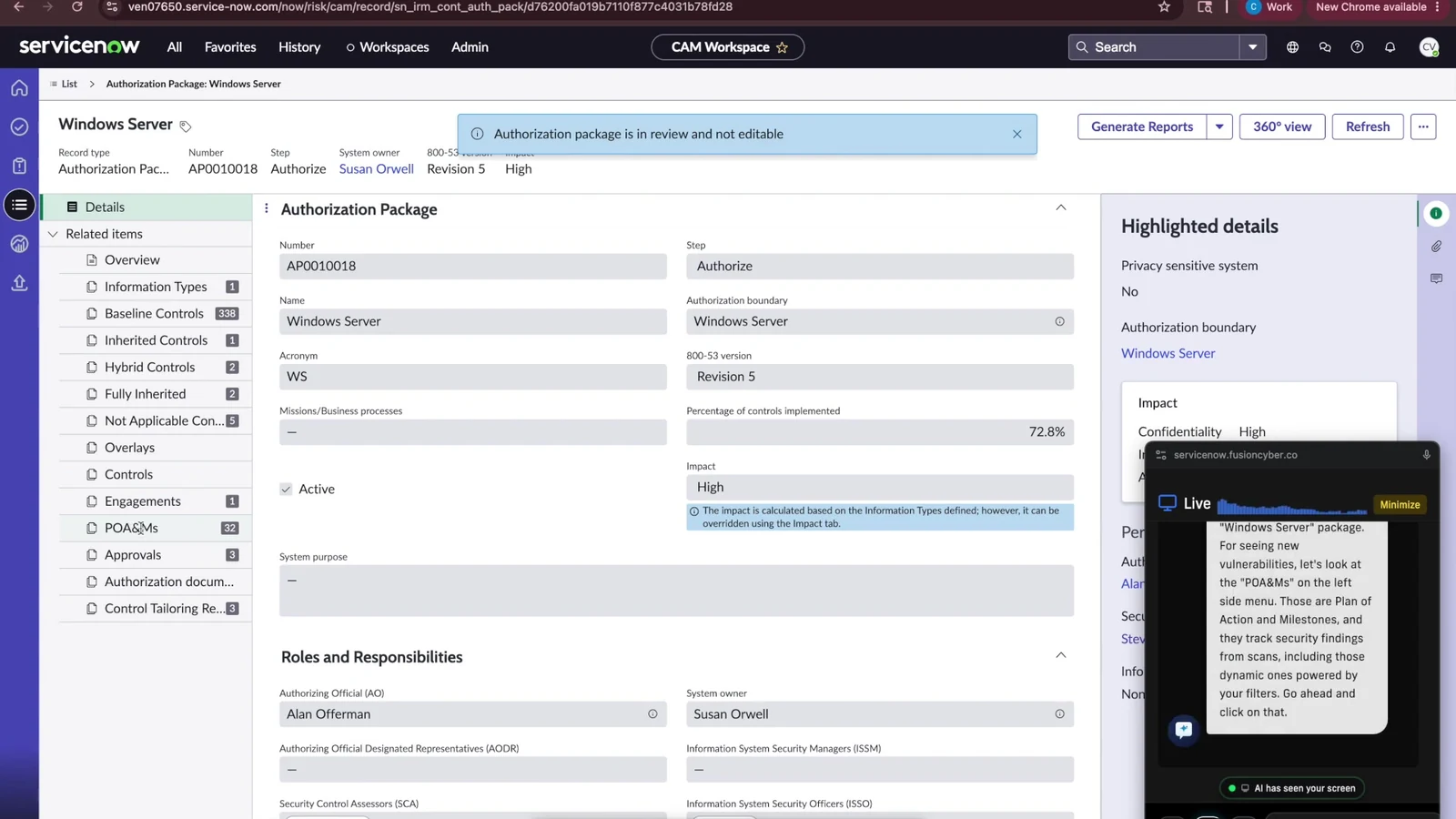Screen dimensions: 1456x819
Task: Toggle the Active checkbox
Action: (286, 490)
